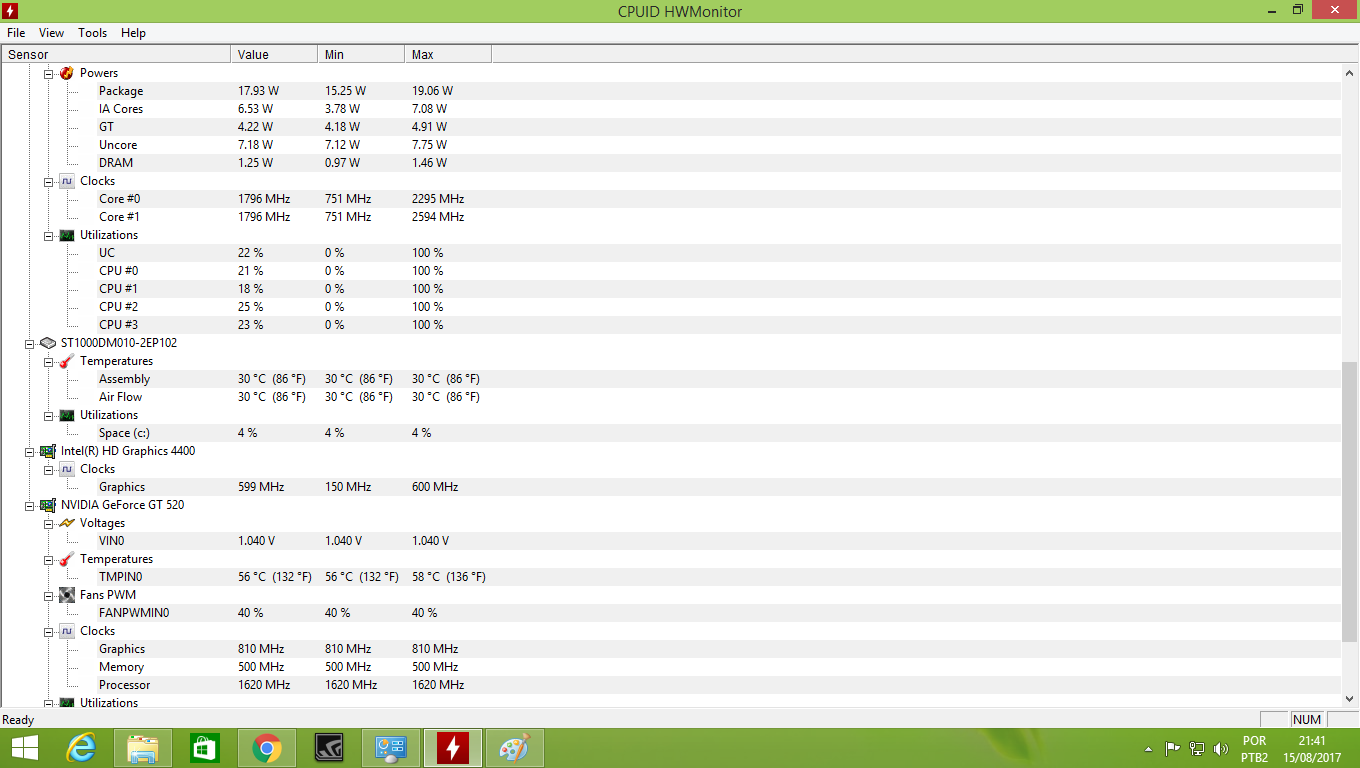Image resolution: width=1360 pixels, height=768 pixels.
Task: Click the Voltages lightning icon
Action: (x=66, y=523)
